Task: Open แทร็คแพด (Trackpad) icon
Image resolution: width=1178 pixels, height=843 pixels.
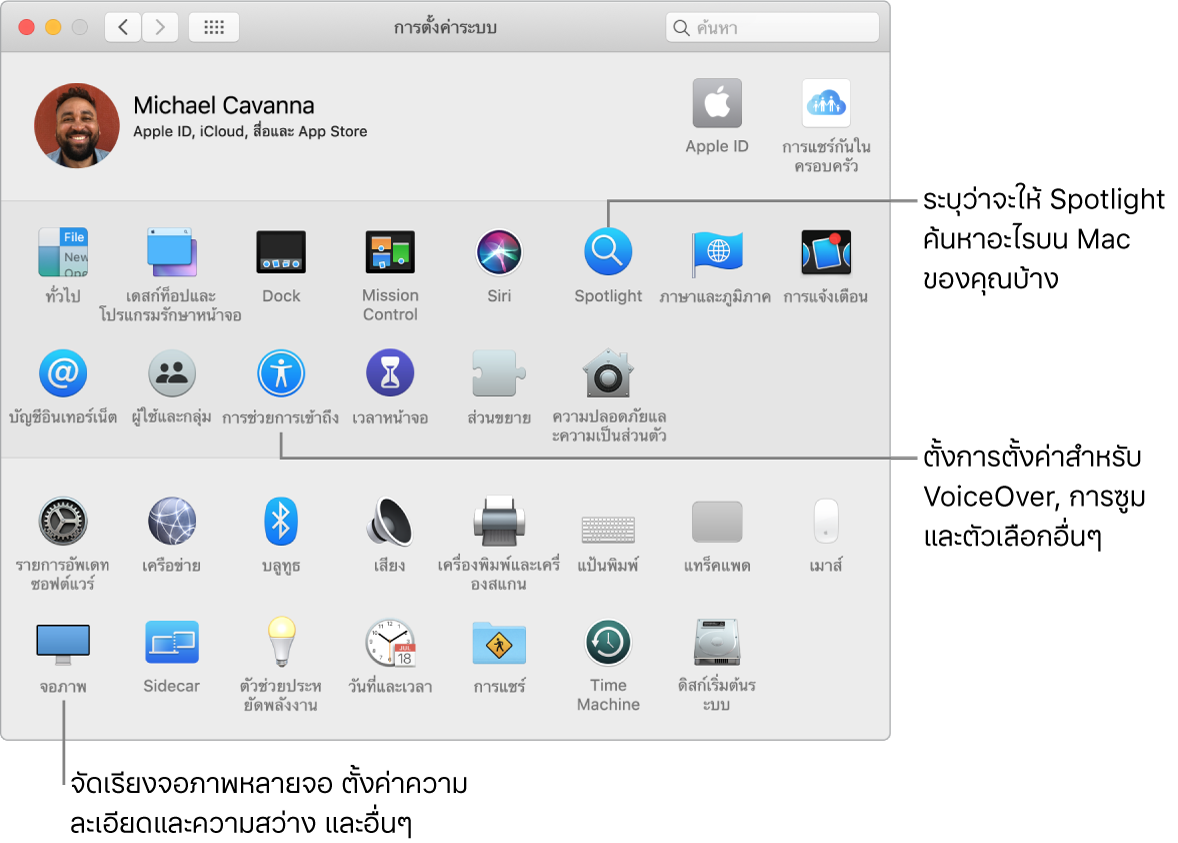Action: coord(717,521)
